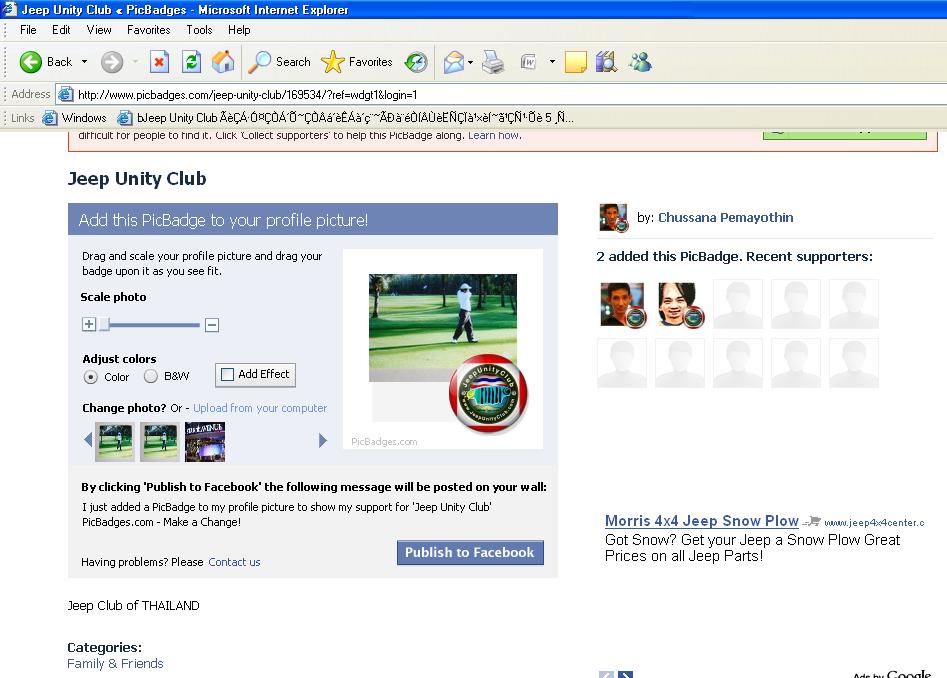The width and height of the screenshot is (947, 678).
Task: Open the Messenger people icon
Action: point(640,62)
